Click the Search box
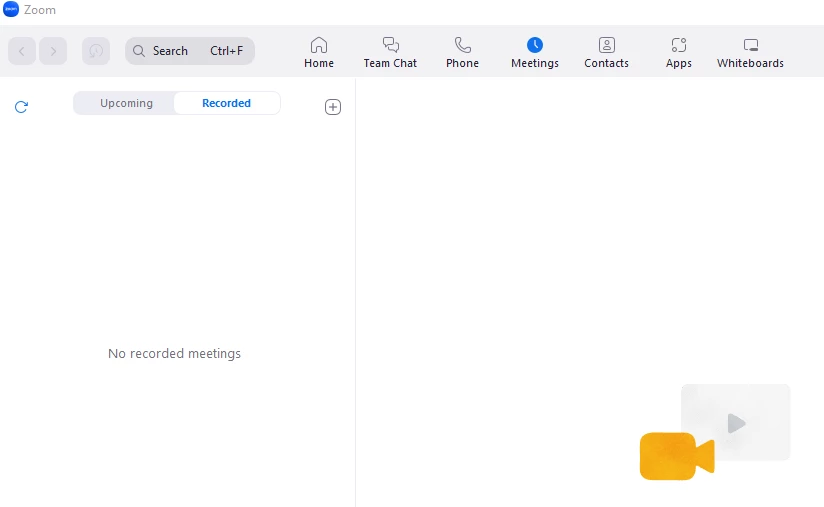Image resolution: width=824 pixels, height=507 pixels. pos(190,51)
